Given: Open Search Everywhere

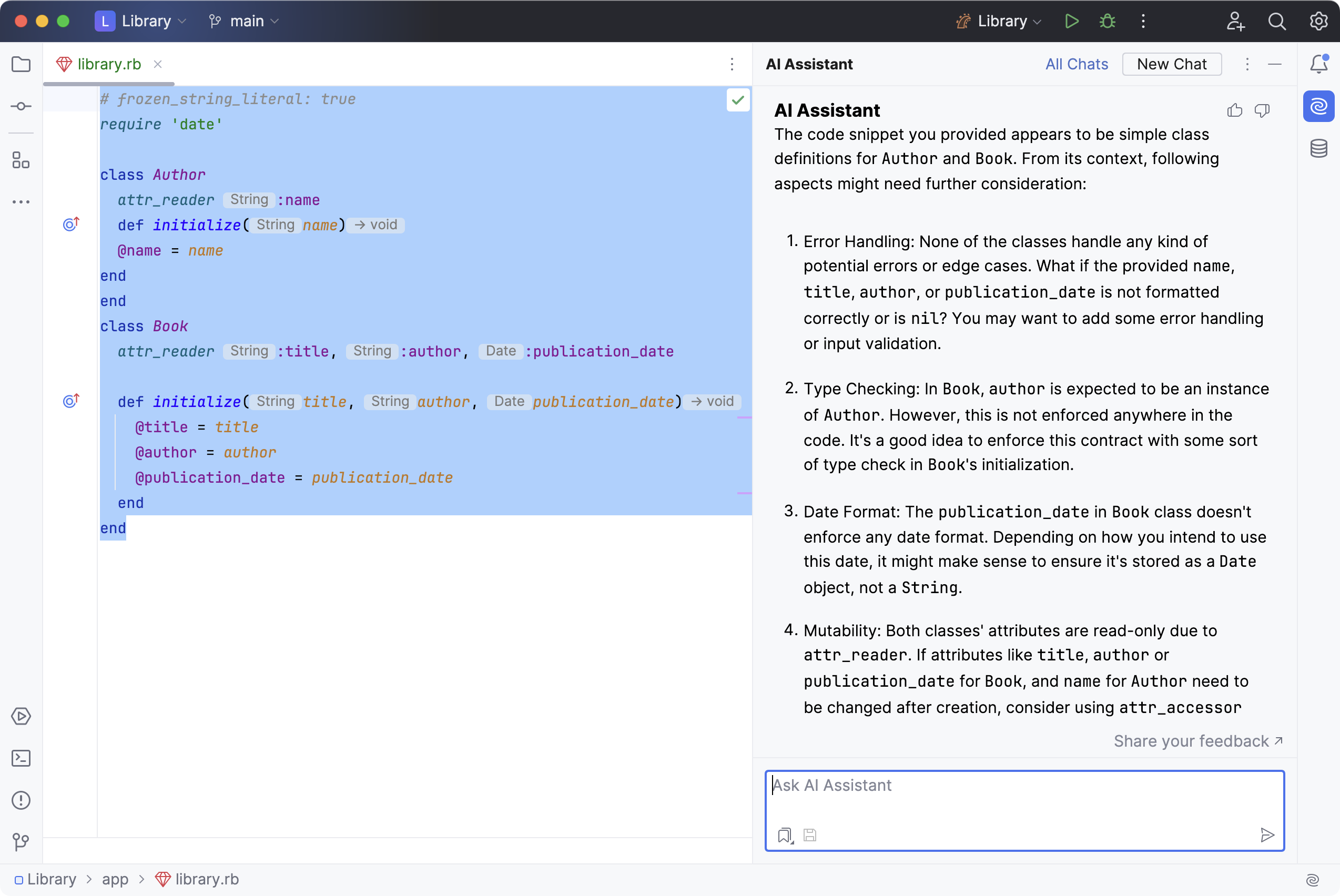Looking at the screenshot, I should (x=1276, y=21).
